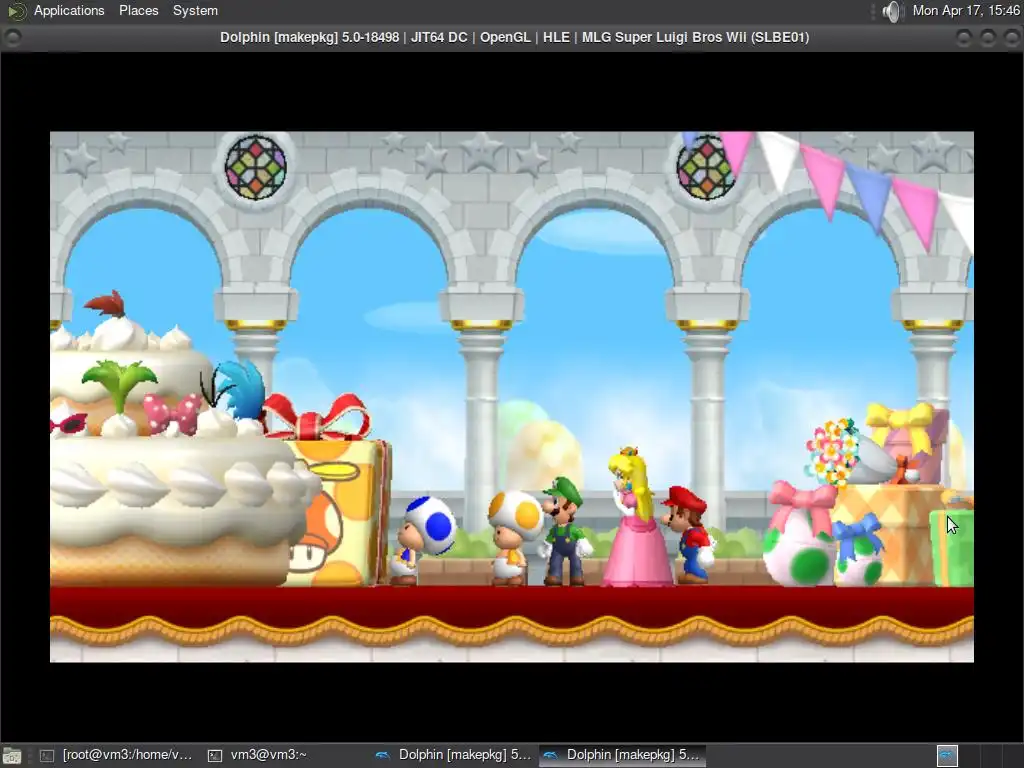Image resolution: width=1024 pixels, height=768 pixels.
Task: Open the volume speaker control
Action: pyautogui.click(x=891, y=11)
